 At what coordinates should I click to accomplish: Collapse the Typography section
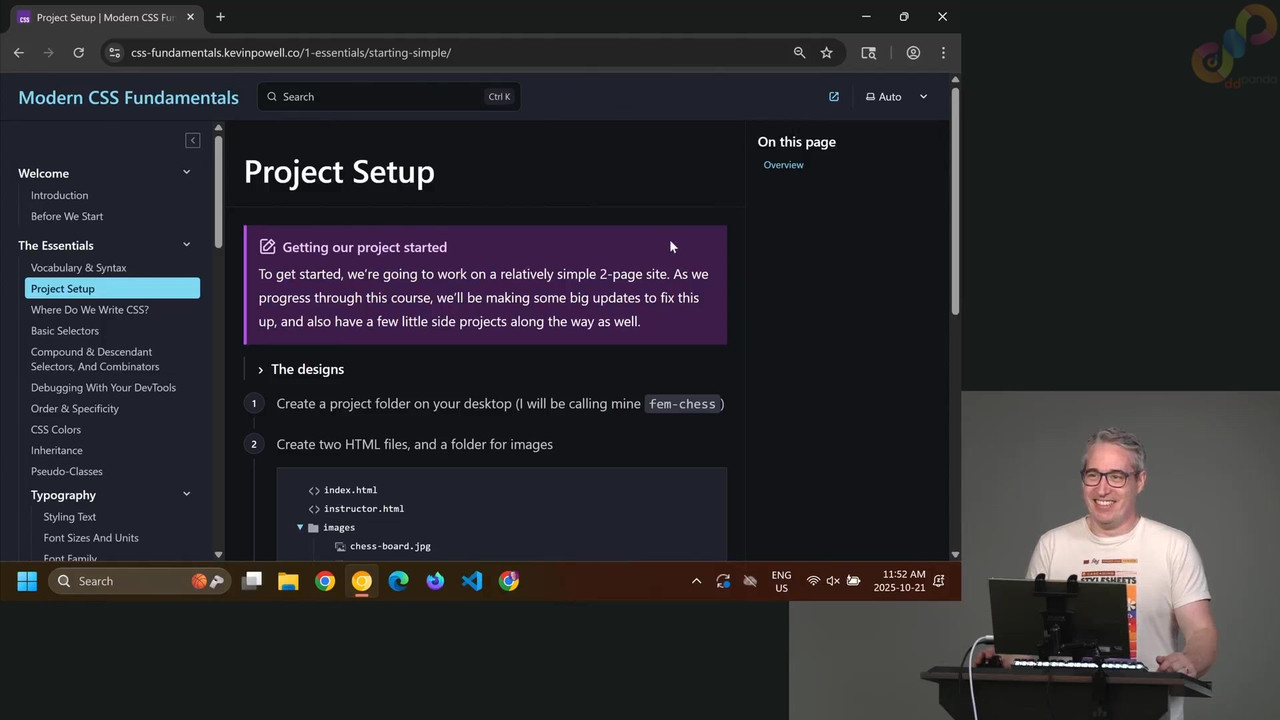click(x=186, y=494)
